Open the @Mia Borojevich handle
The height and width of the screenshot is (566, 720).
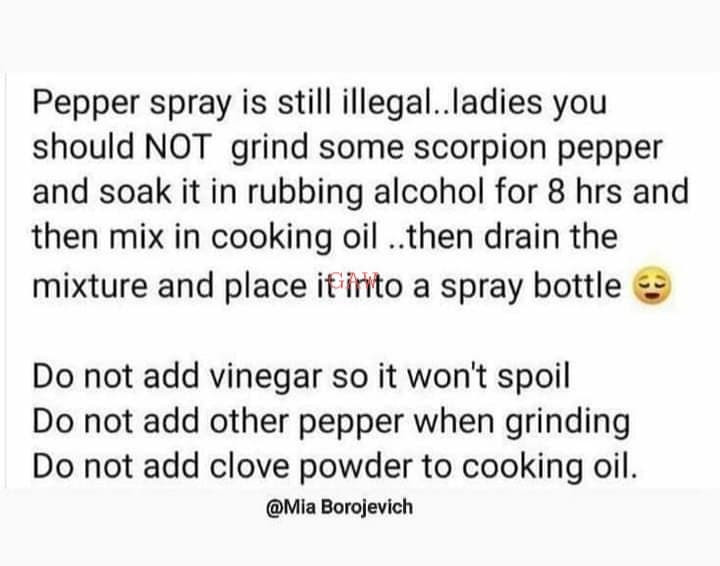pos(339,507)
